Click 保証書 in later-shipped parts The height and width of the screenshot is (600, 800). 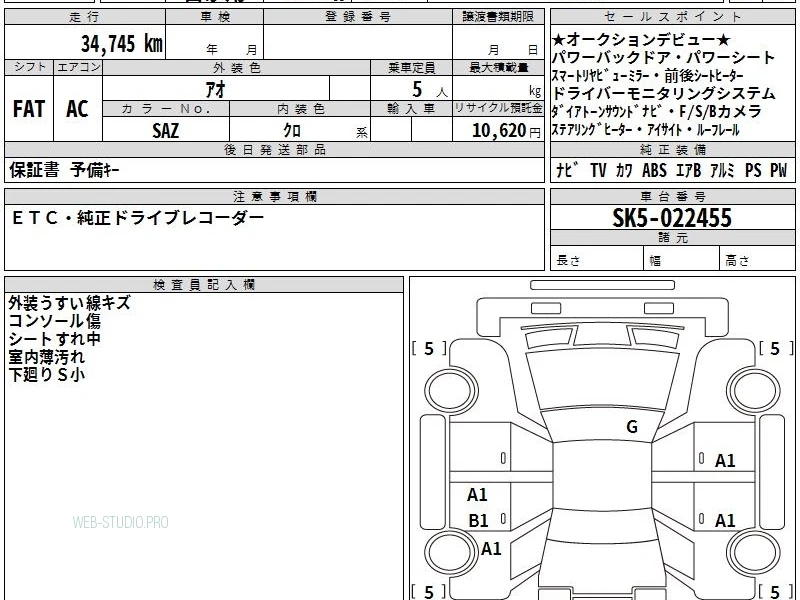[34, 169]
